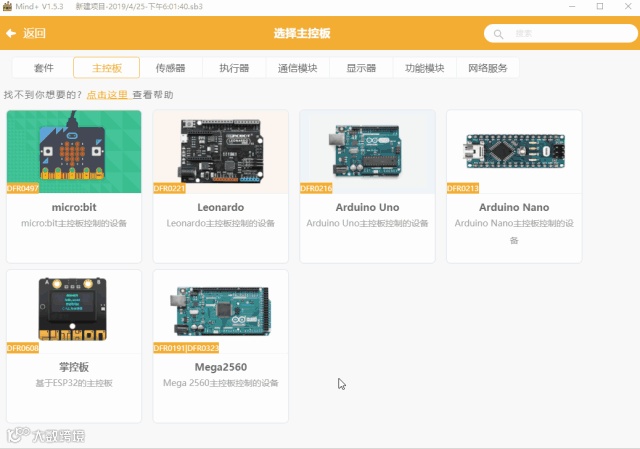Switch to the 通信模块 tab
640x449 pixels.
[298, 68]
